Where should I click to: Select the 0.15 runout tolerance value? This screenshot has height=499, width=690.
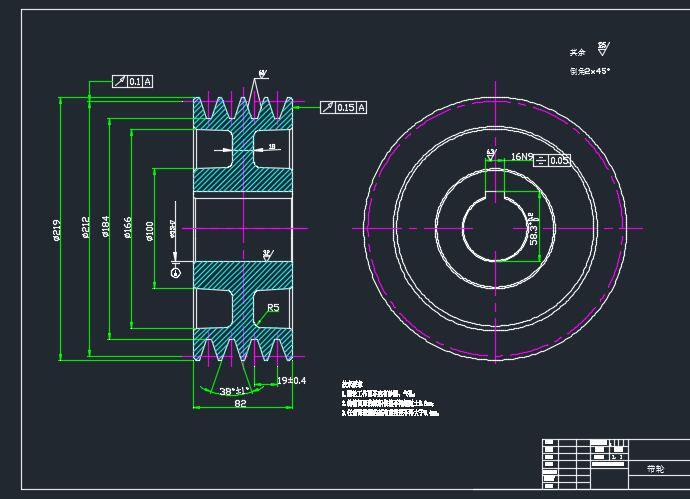coord(346,107)
